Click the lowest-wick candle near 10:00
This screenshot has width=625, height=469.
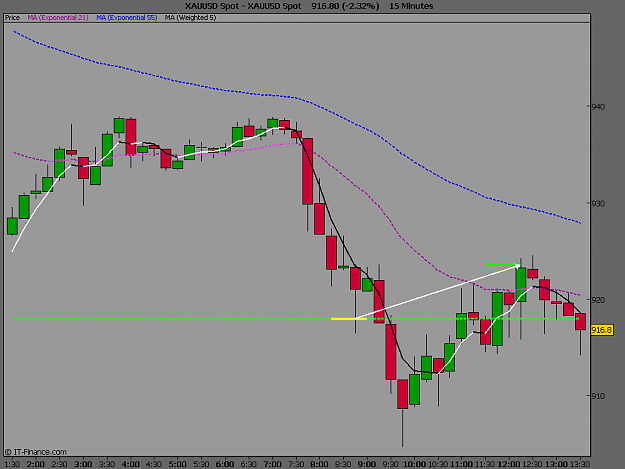[x=403, y=394]
